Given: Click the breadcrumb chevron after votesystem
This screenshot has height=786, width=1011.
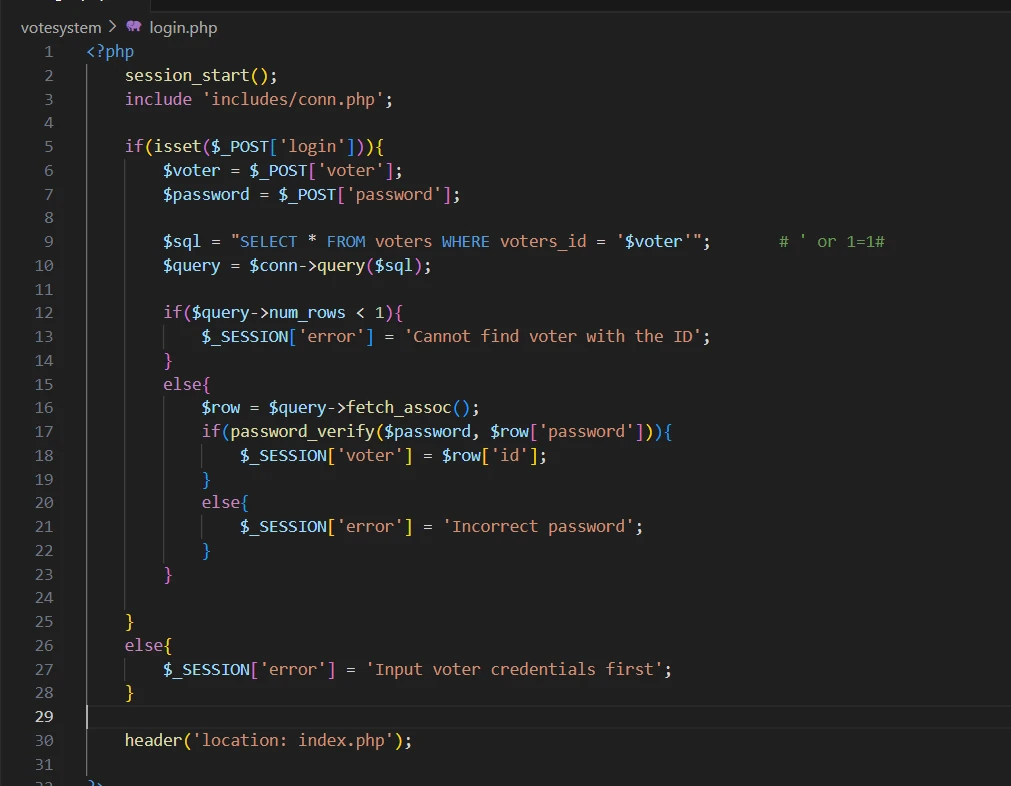Looking at the screenshot, I should [x=112, y=26].
